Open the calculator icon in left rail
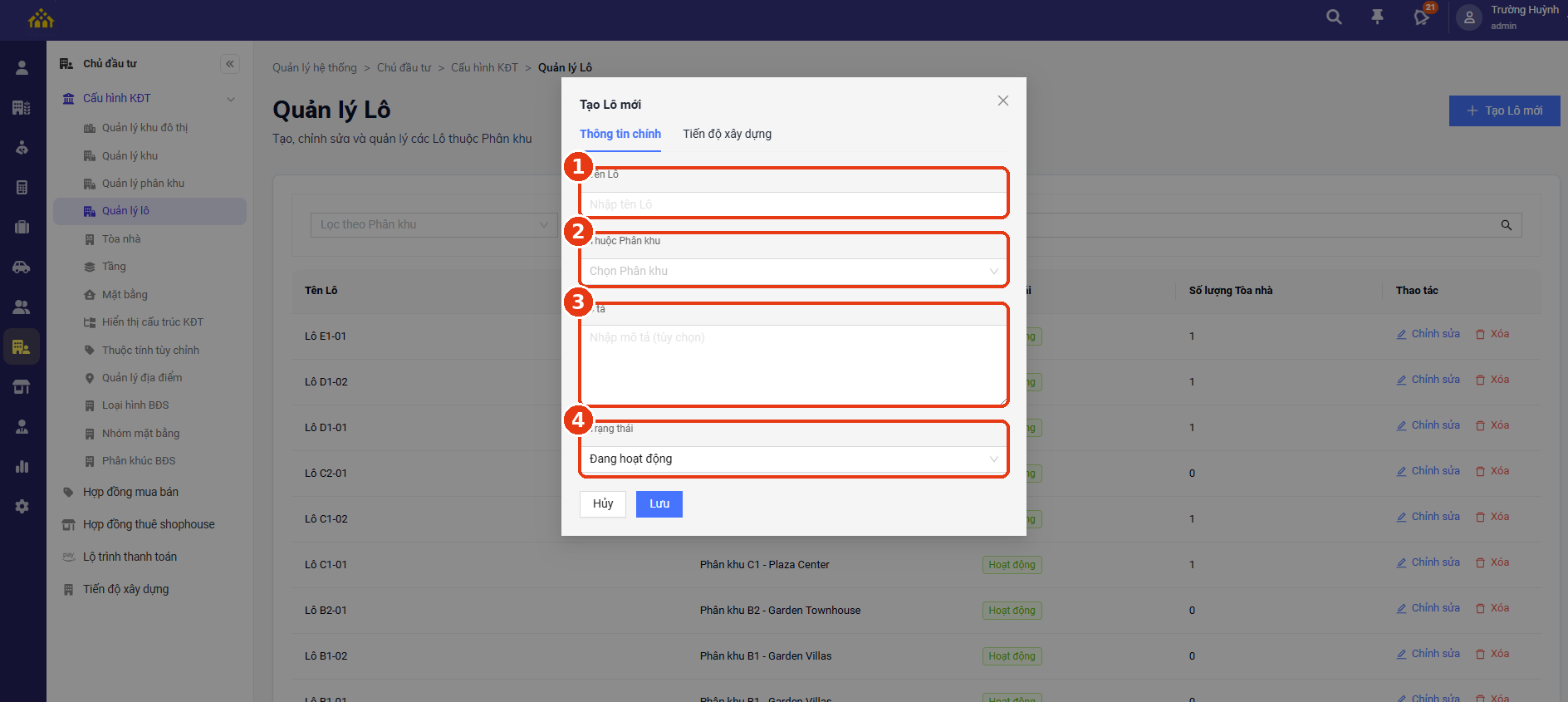The width and height of the screenshot is (1568, 702). click(22, 188)
